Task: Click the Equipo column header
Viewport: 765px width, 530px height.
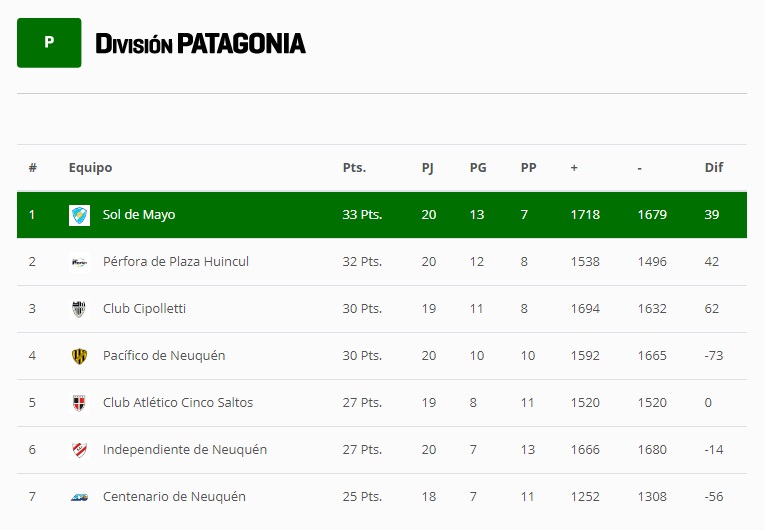Action: pos(90,168)
